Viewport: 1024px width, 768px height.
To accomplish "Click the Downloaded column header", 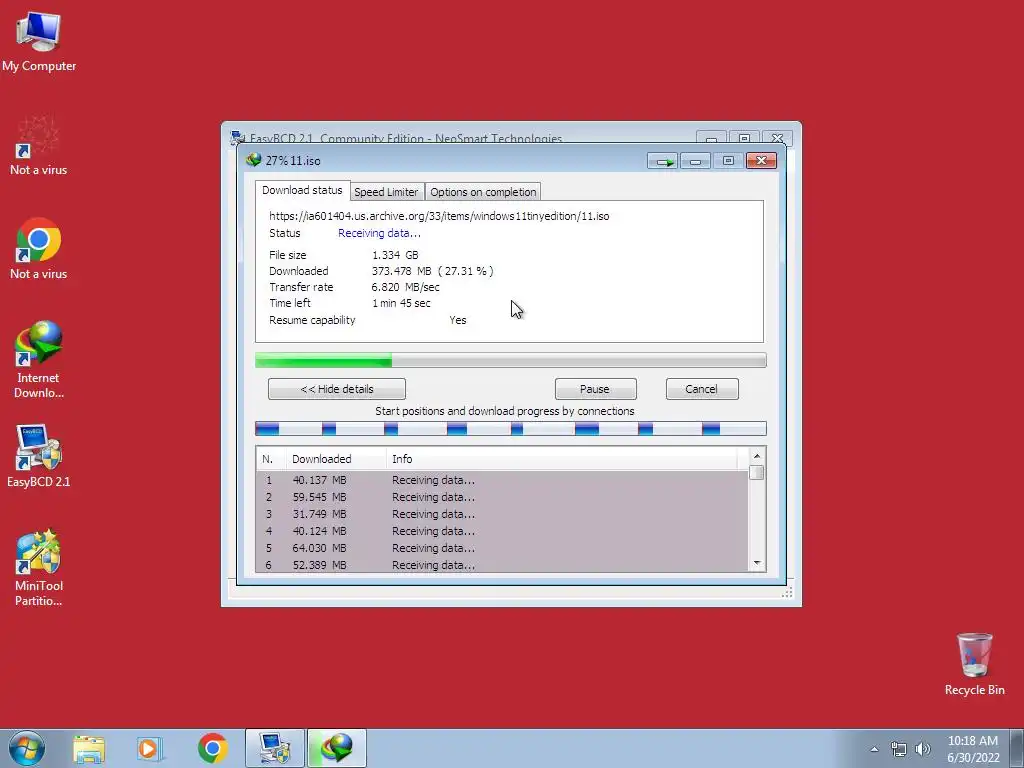I will [336, 459].
